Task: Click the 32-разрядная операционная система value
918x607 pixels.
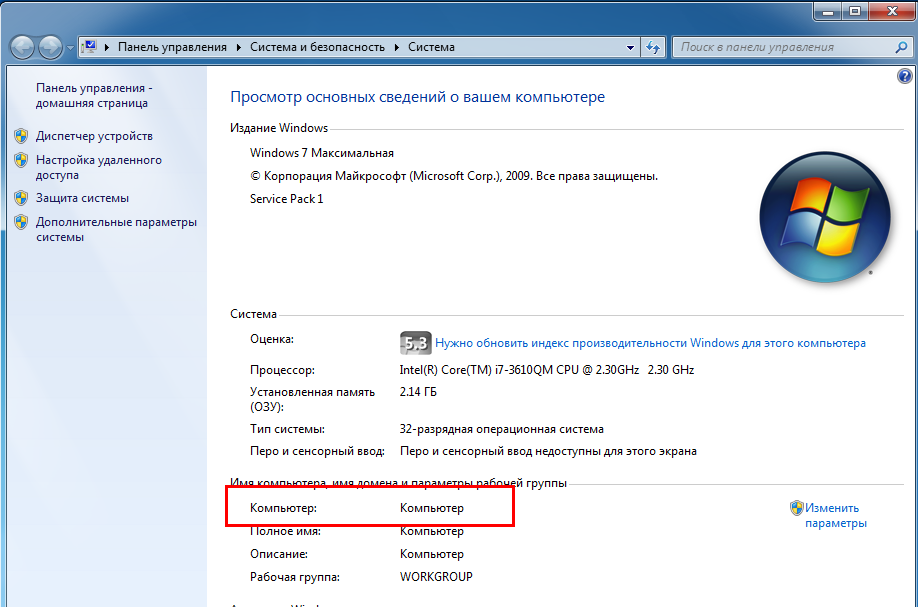Action: (x=501, y=429)
